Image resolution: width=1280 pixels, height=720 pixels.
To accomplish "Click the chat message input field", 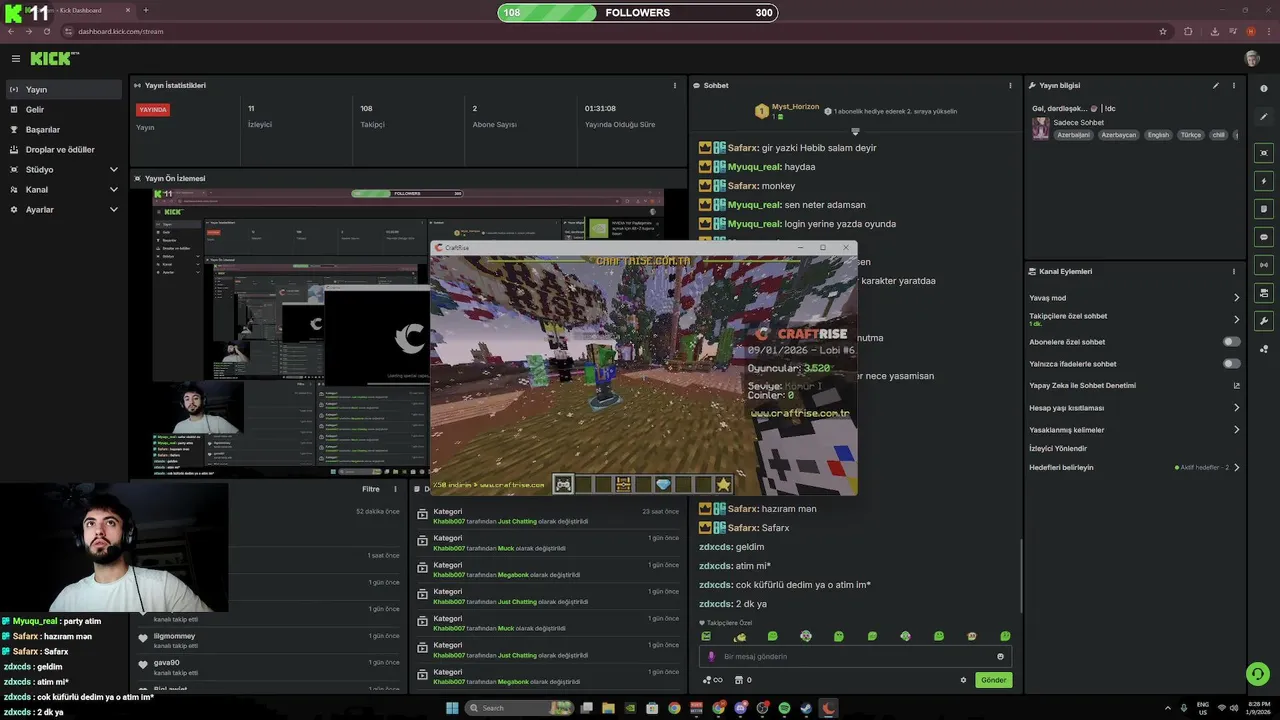I will (x=855, y=657).
